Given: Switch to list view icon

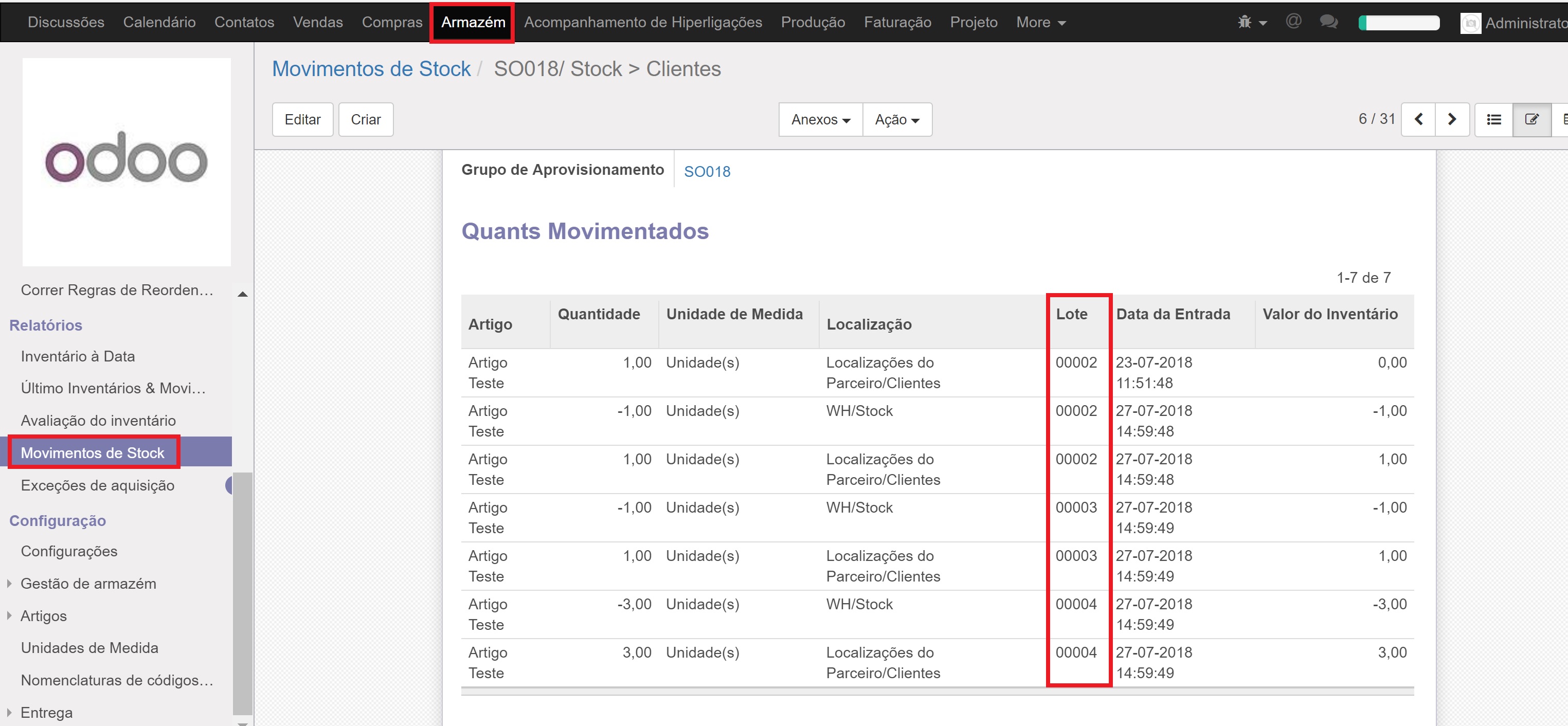Looking at the screenshot, I should tap(1494, 119).
